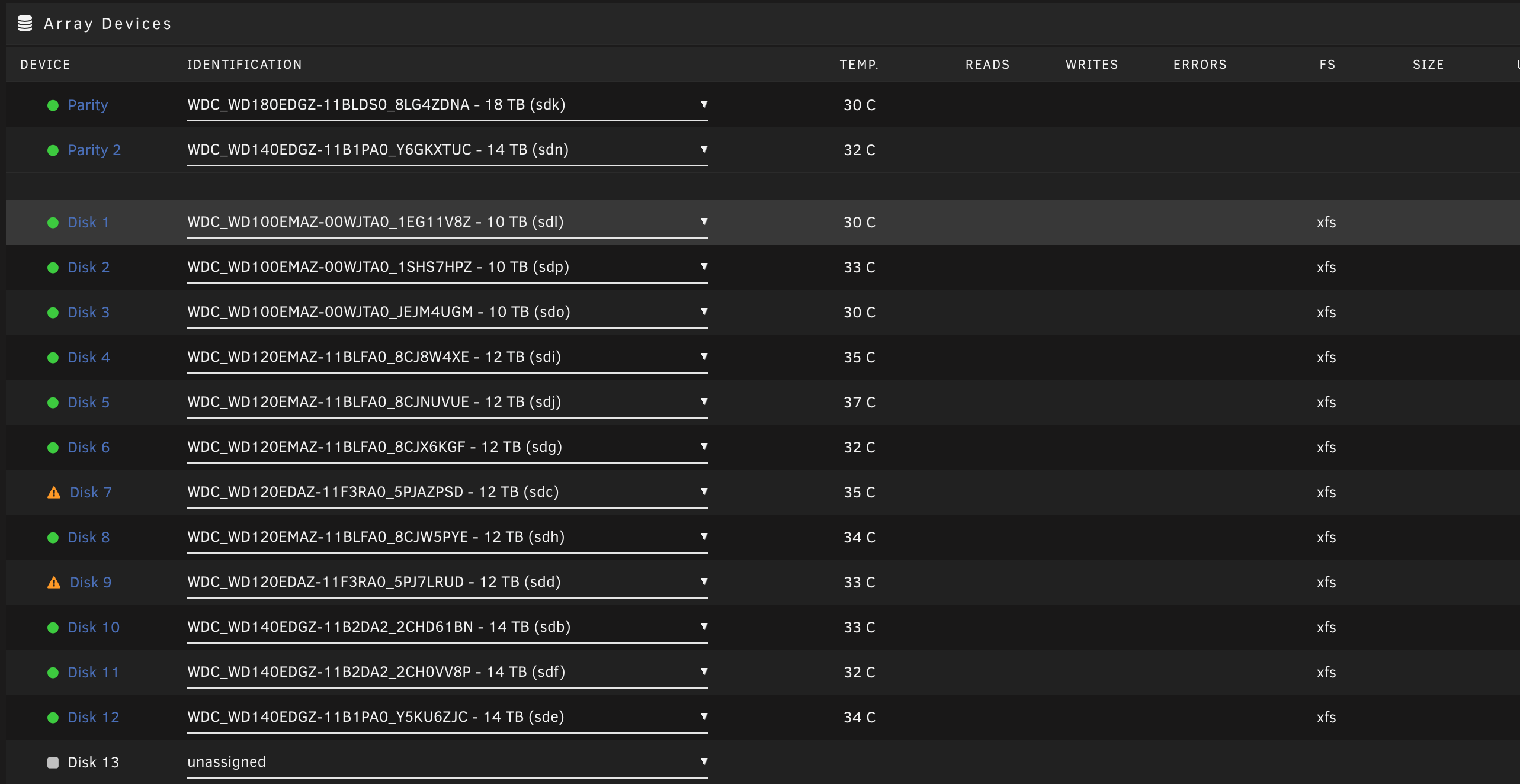Open the Disk 9 link
The height and width of the screenshot is (784, 1520).
click(x=91, y=583)
